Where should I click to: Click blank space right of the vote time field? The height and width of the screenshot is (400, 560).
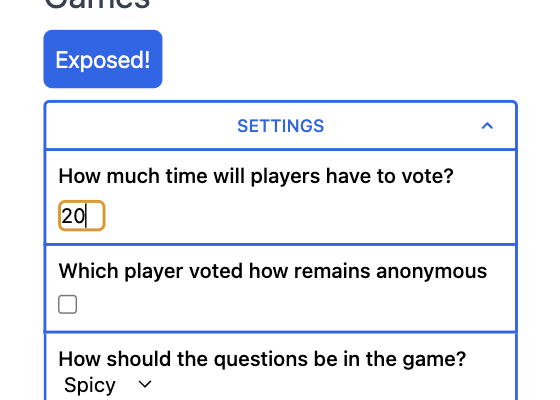point(307,216)
